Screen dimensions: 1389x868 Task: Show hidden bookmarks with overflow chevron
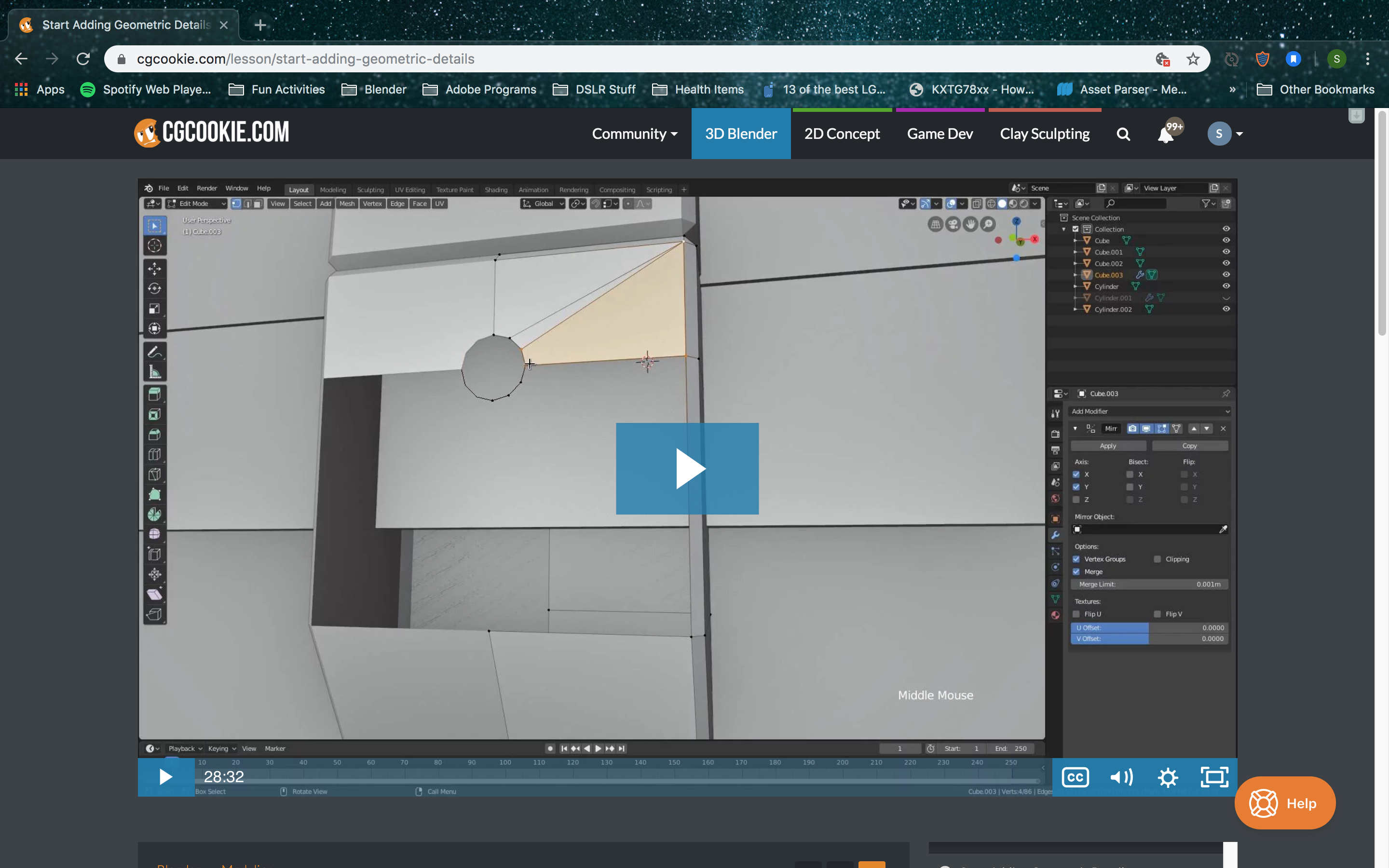1232,90
